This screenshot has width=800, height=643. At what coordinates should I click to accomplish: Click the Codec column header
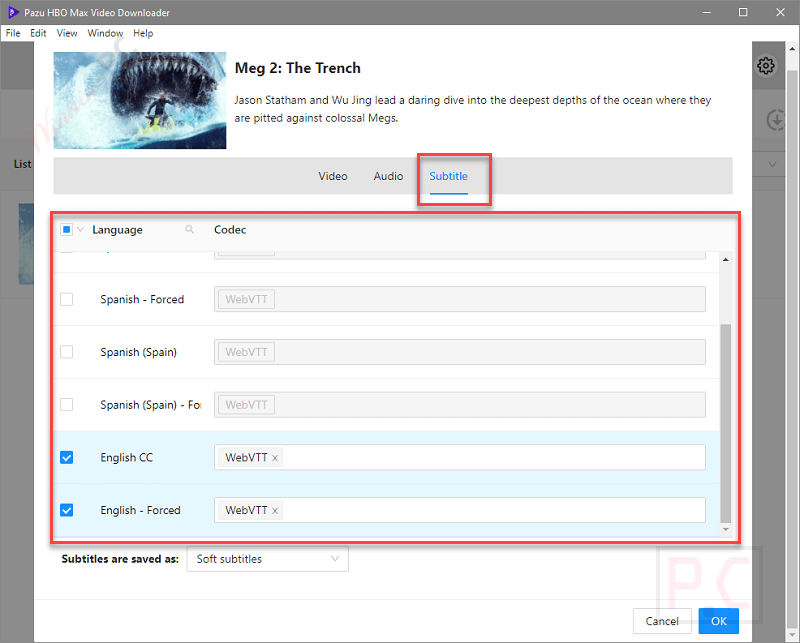[230, 230]
